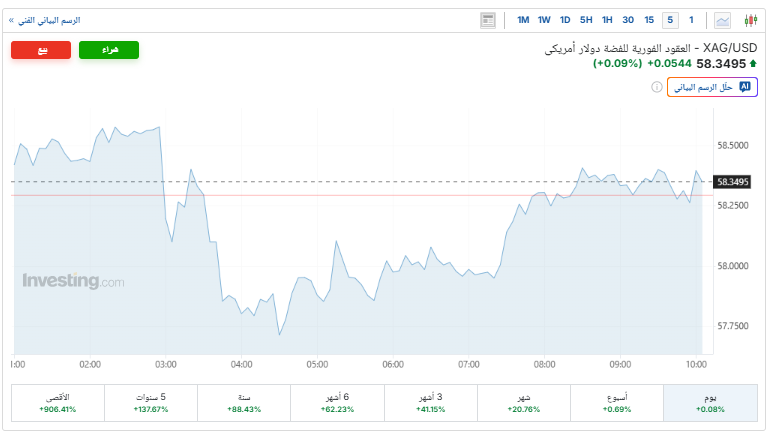Open the news overlay icon in toolbar

[488, 20]
